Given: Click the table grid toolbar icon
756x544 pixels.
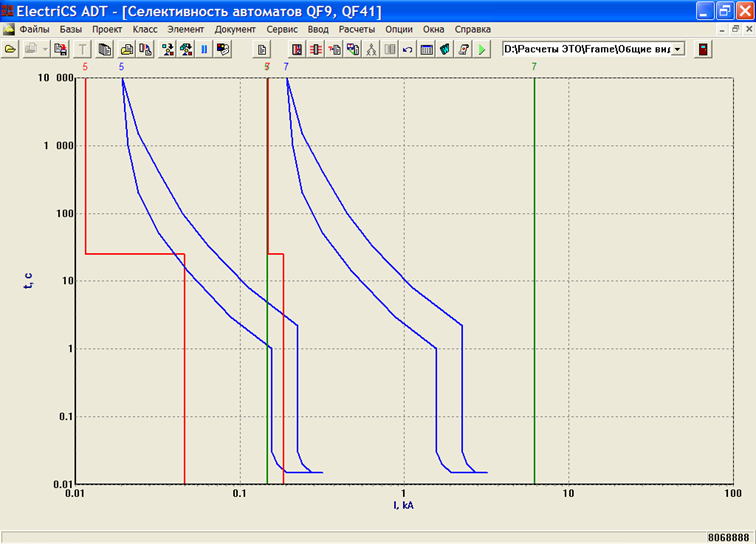Looking at the screenshot, I should 426,48.
